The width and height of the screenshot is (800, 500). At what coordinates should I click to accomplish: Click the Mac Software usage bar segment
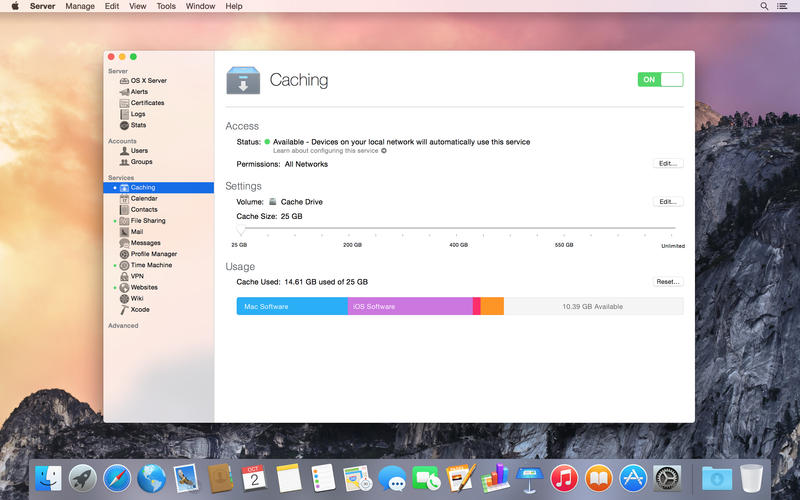(291, 306)
